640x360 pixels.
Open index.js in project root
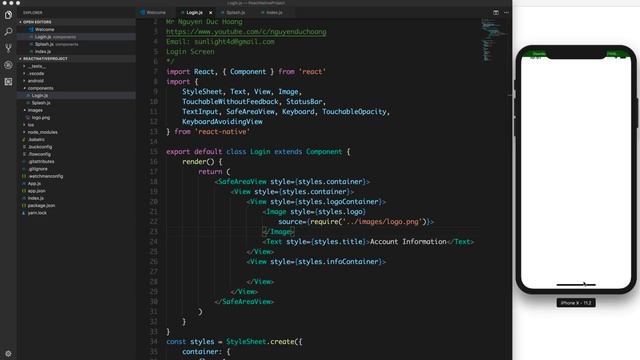click(x=36, y=198)
